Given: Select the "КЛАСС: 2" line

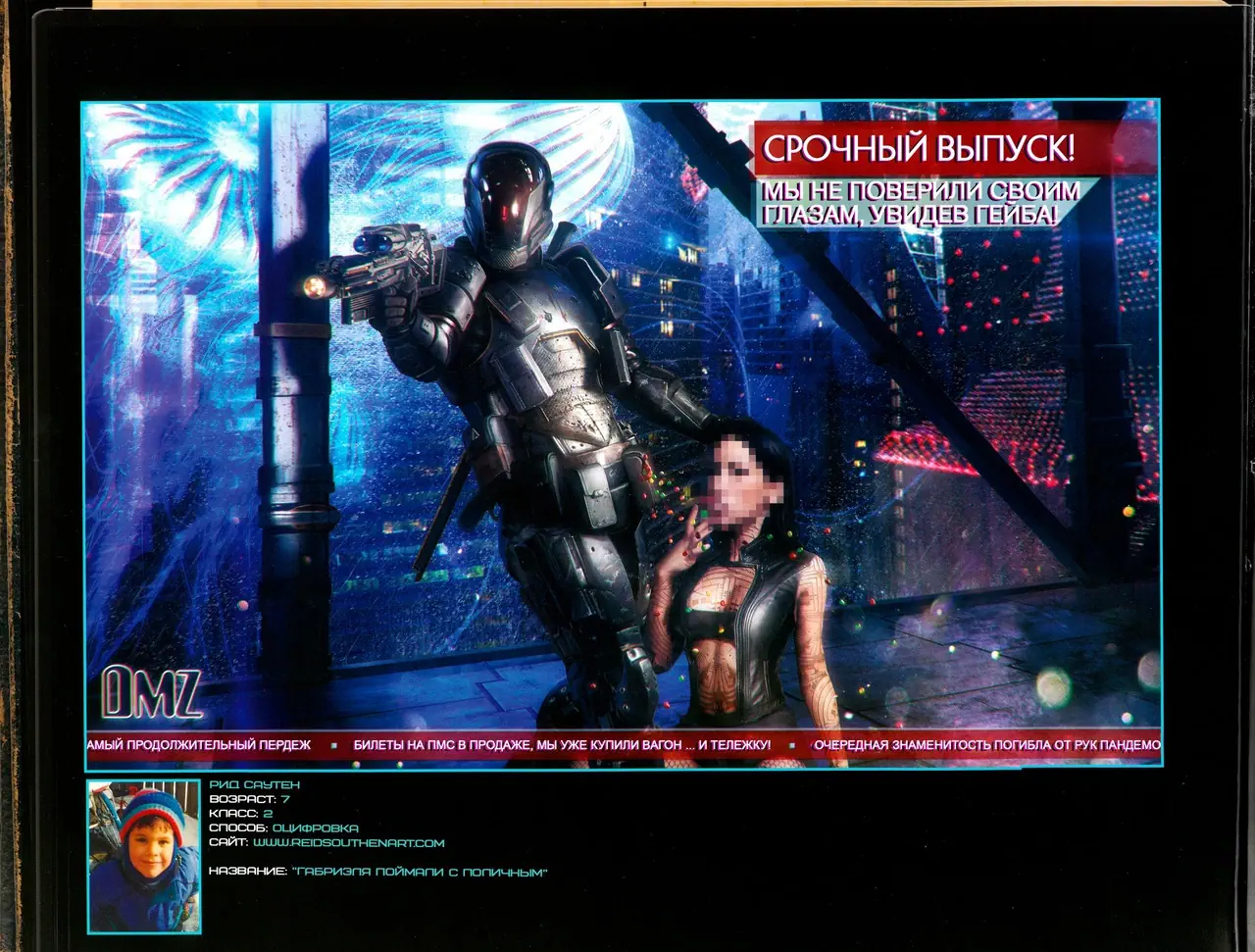Looking at the screenshot, I should pos(240,814).
